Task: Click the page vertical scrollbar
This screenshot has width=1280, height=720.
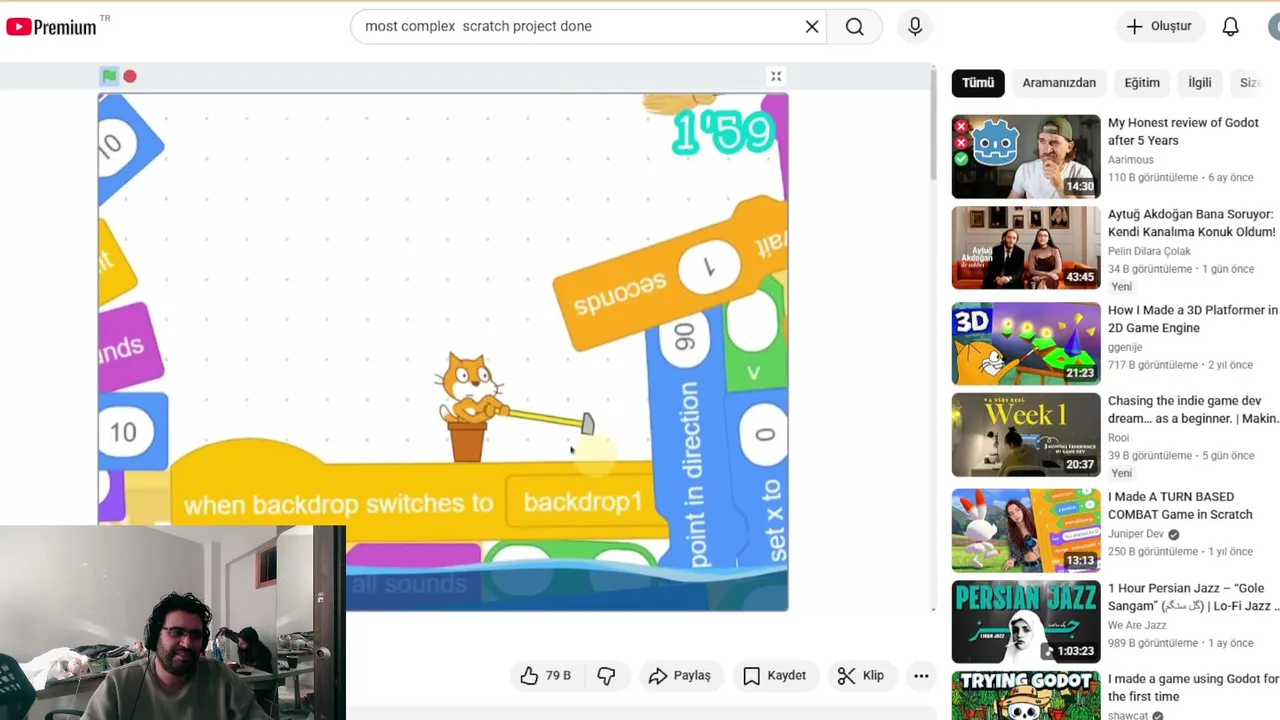Action: tap(933, 340)
